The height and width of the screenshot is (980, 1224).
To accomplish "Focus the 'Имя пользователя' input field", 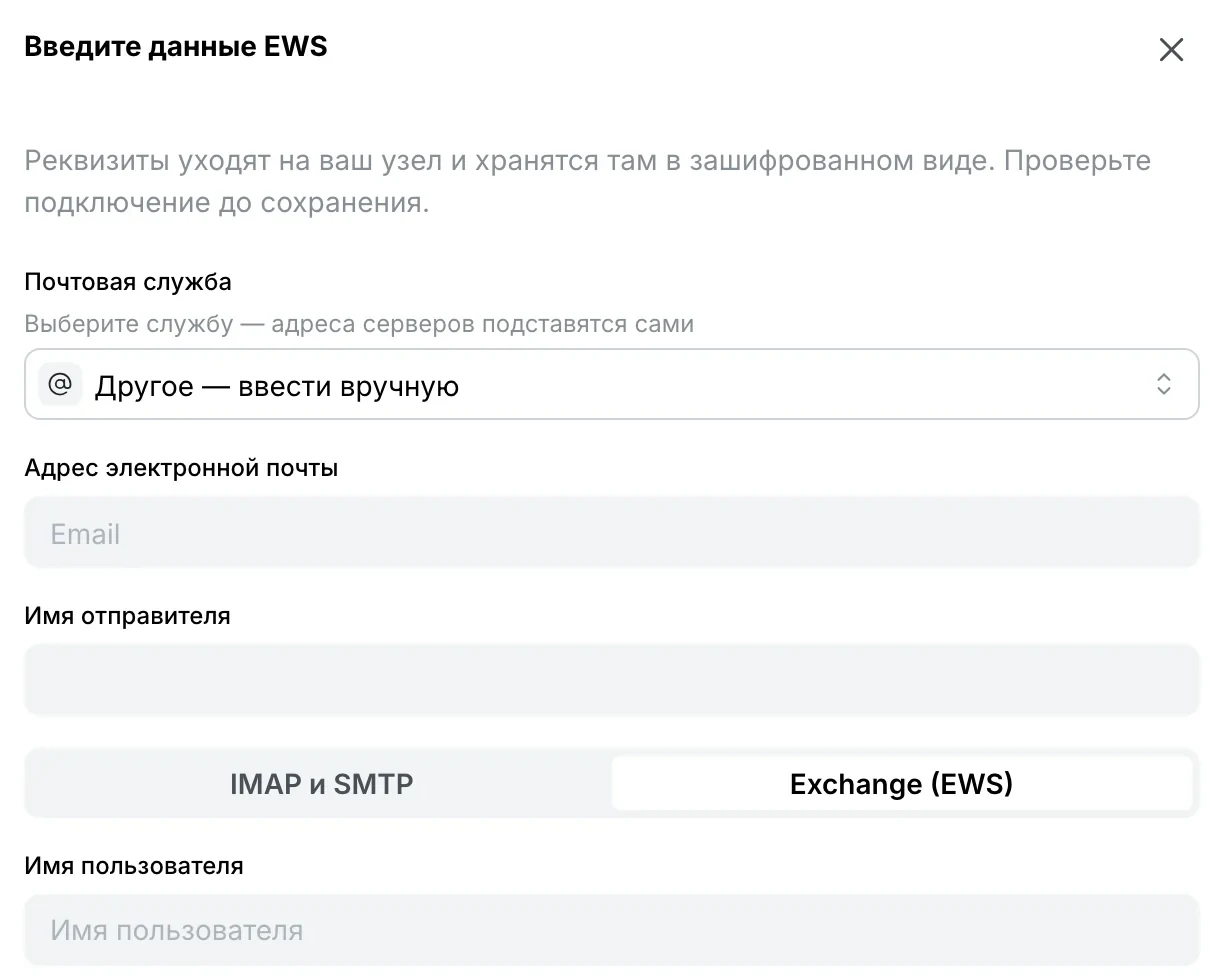I will click(x=612, y=930).
